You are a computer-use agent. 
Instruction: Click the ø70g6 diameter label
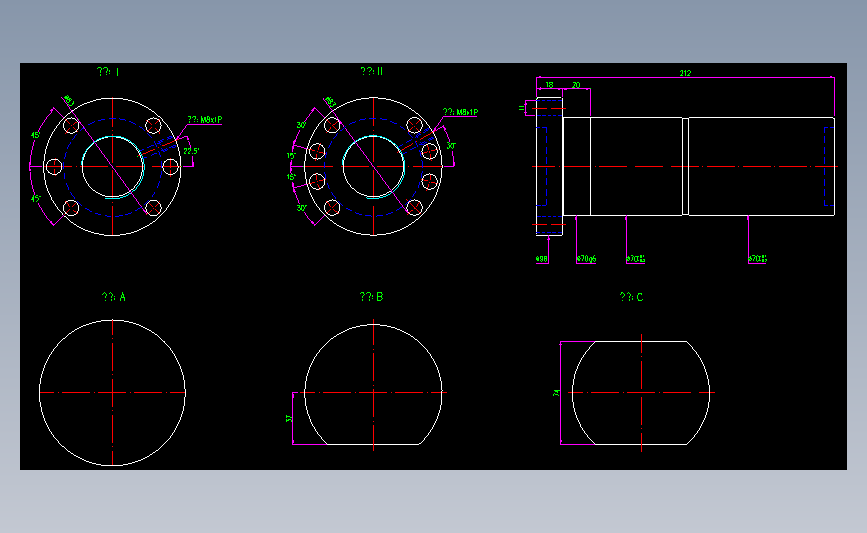pyautogui.click(x=586, y=259)
